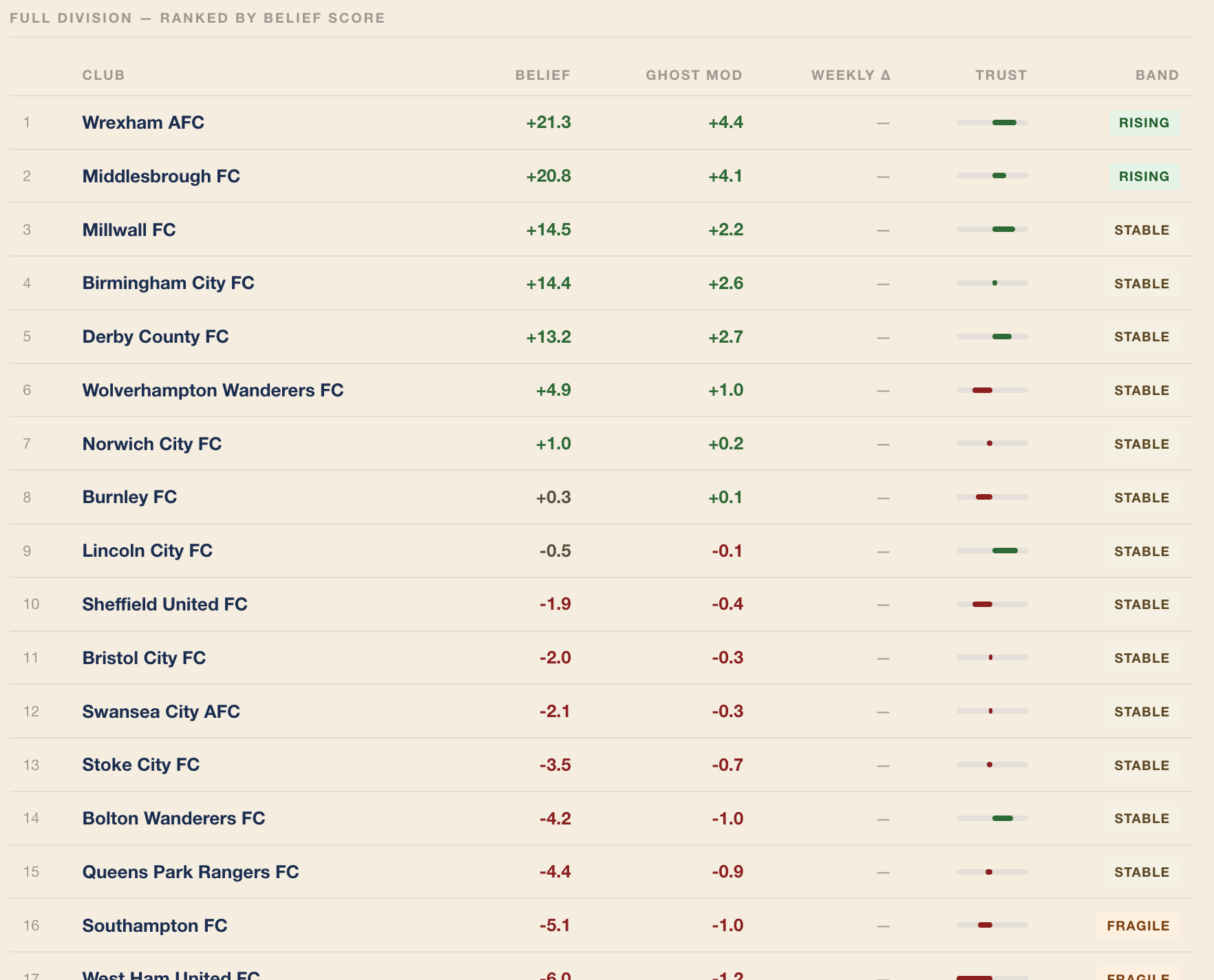Click Norwich City's belief score +1.0
The height and width of the screenshot is (980, 1214).
(553, 444)
